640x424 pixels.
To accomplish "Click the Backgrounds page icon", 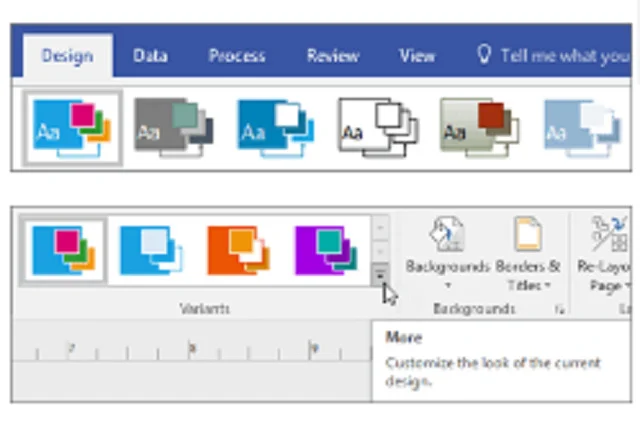I will (x=447, y=234).
